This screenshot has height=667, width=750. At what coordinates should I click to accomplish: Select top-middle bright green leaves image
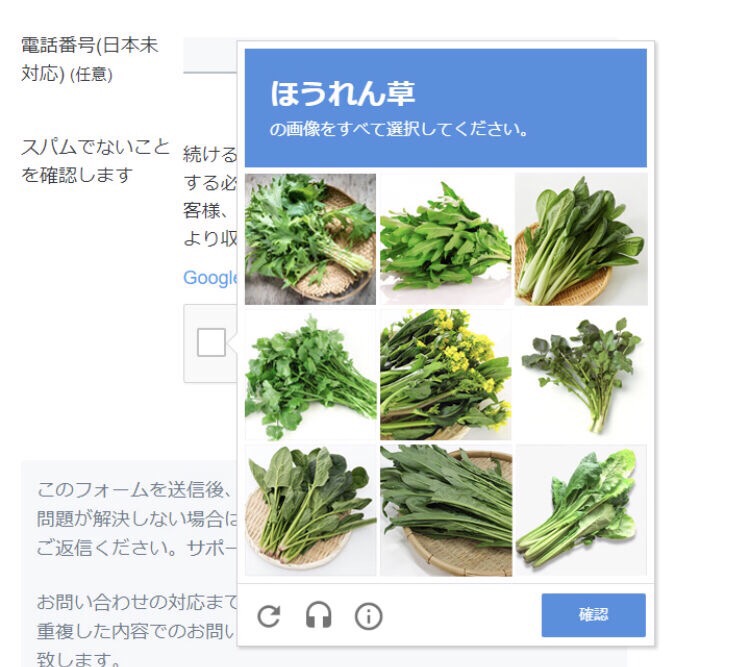point(446,239)
